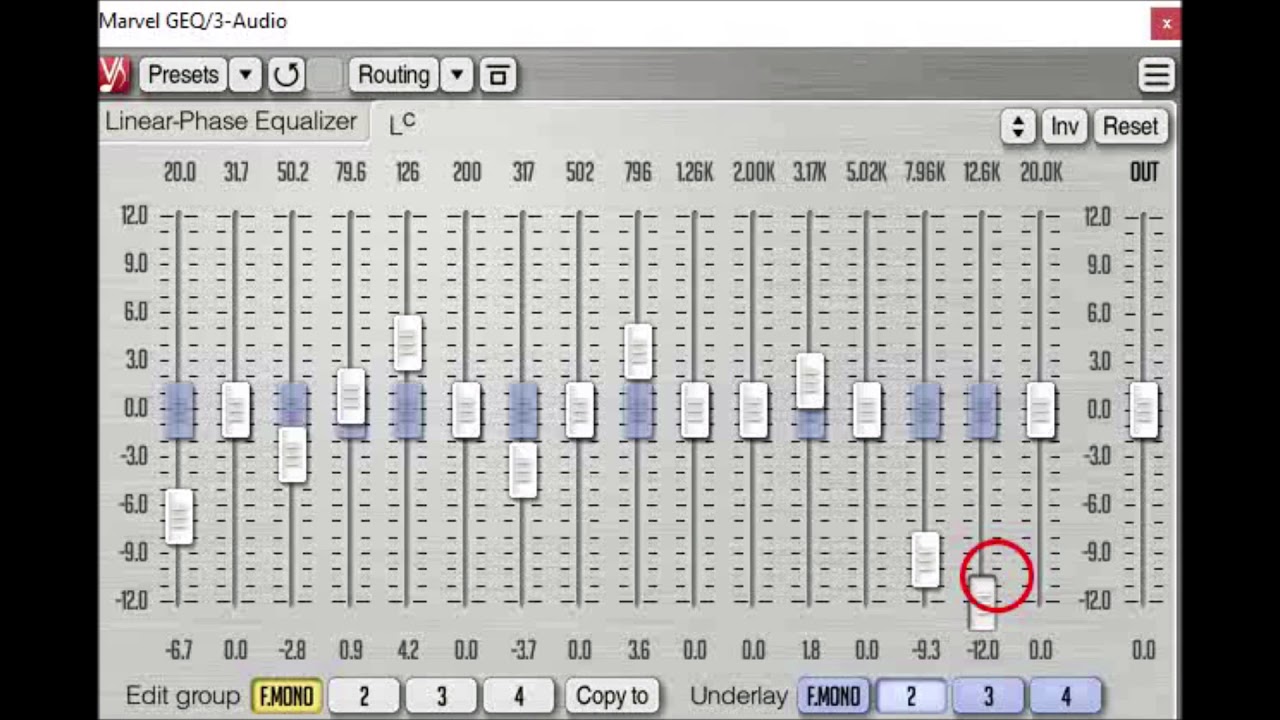The image size is (1280, 720).
Task: Select Edit group 2
Action: coord(364,696)
